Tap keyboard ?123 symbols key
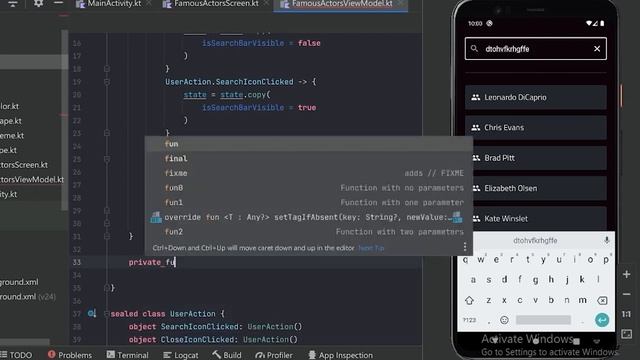The height and width of the screenshot is (360, 640). 469,320
